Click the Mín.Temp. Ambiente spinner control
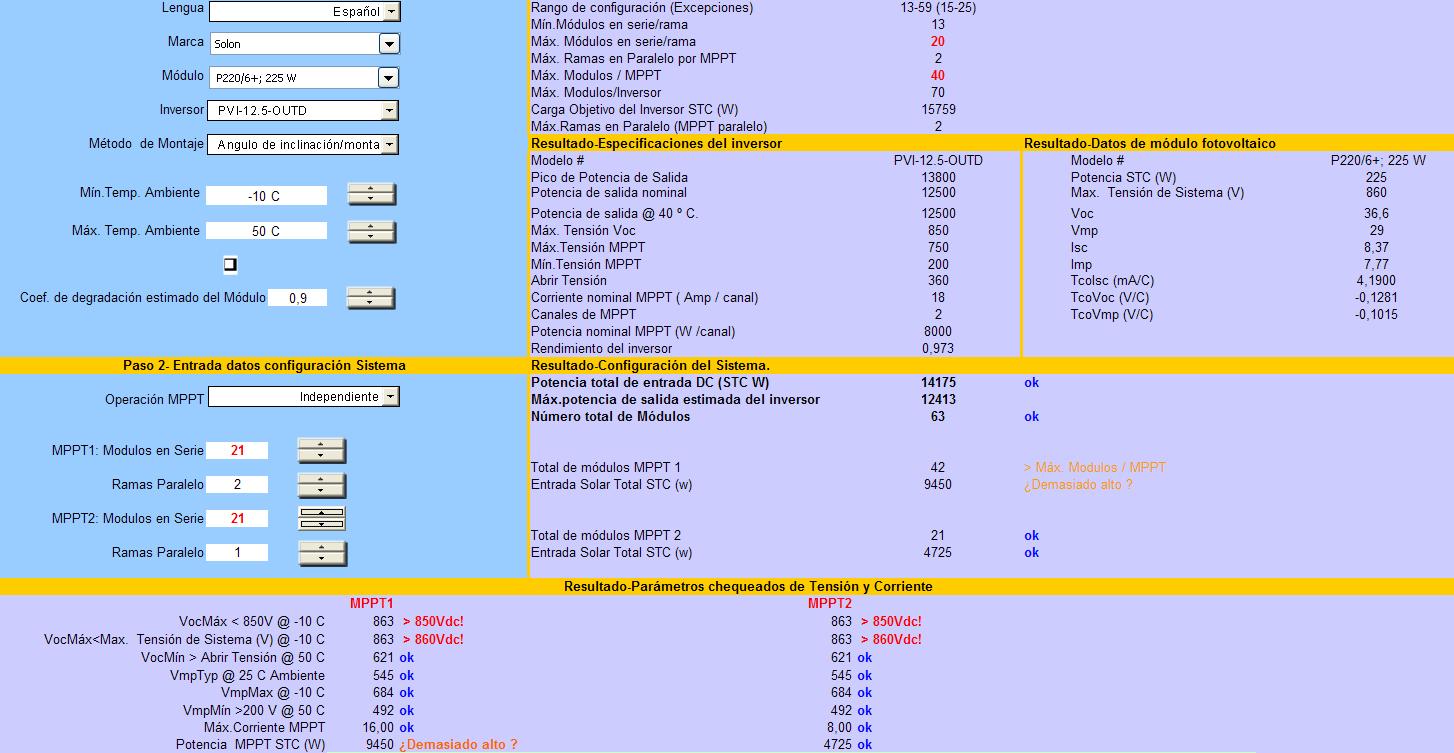 click(x=371, y=195)
